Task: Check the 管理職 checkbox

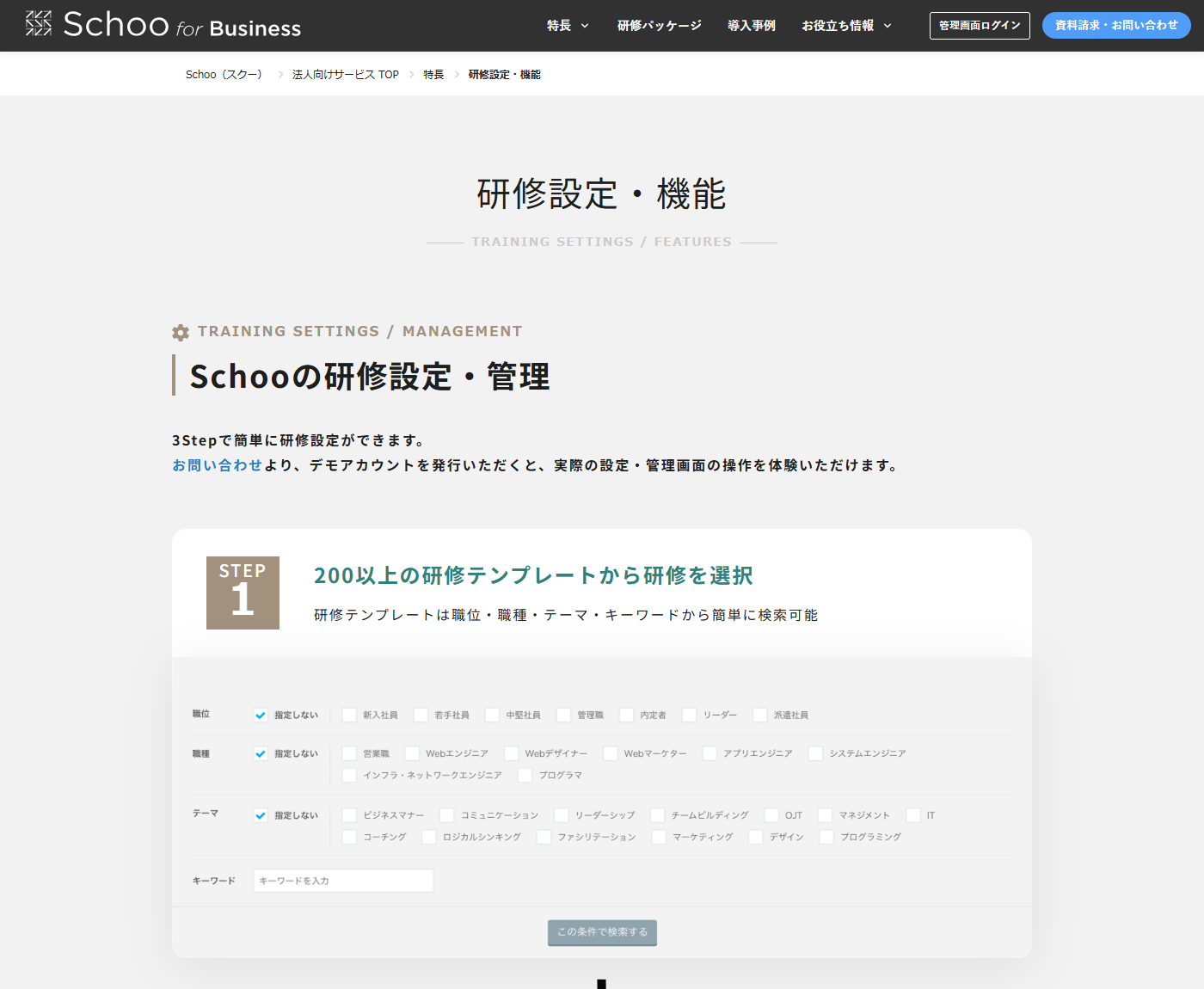Action: pos(563,715)
